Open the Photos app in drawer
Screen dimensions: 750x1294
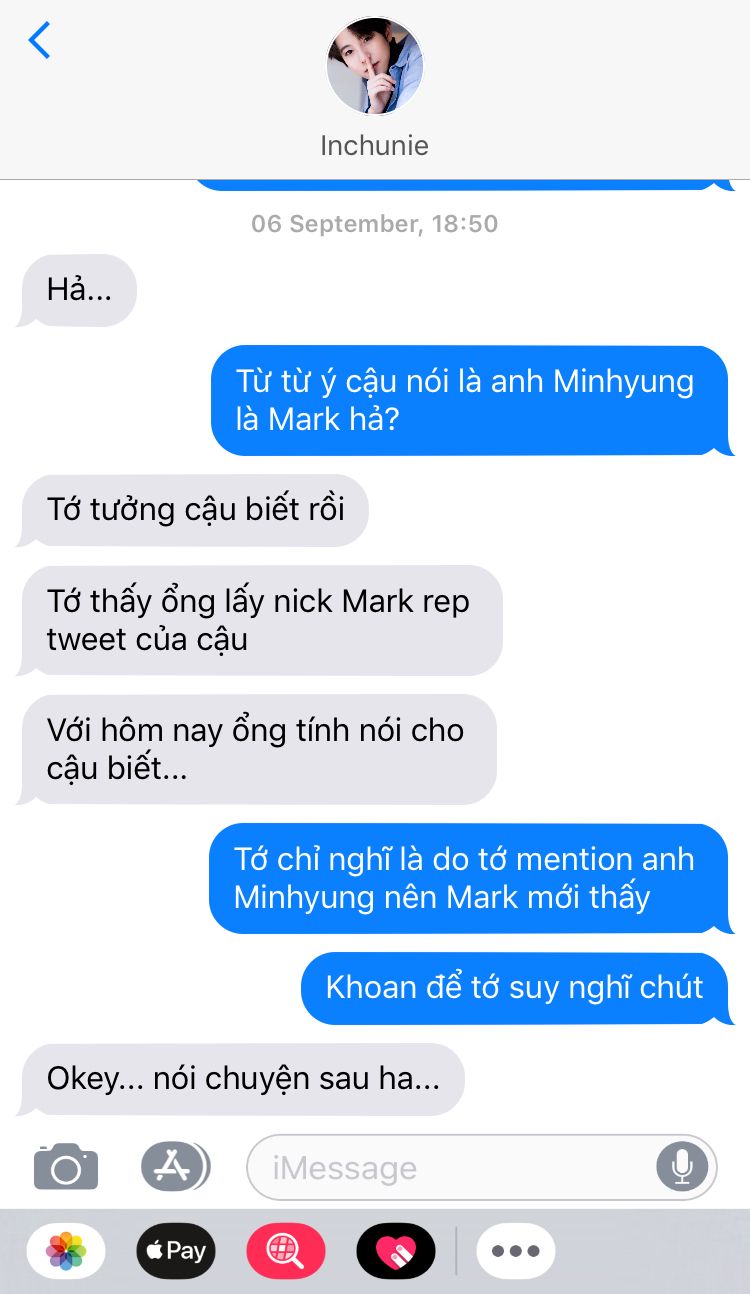(x=66, y=1251)
